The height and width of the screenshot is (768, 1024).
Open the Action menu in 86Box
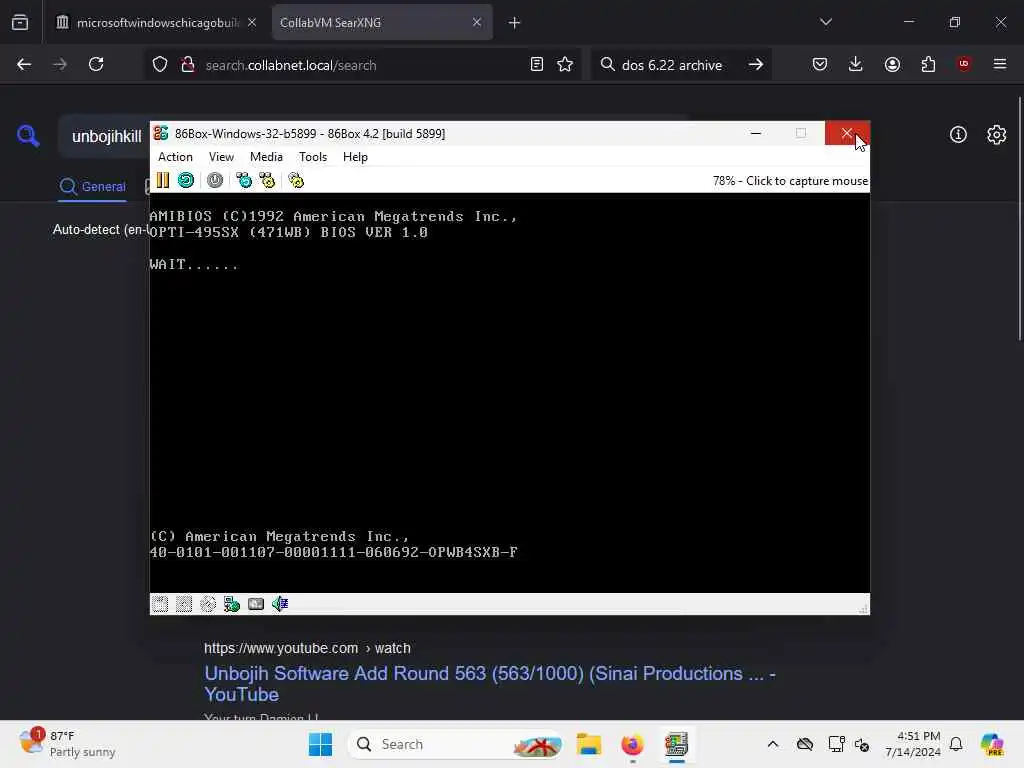(175, 157)
